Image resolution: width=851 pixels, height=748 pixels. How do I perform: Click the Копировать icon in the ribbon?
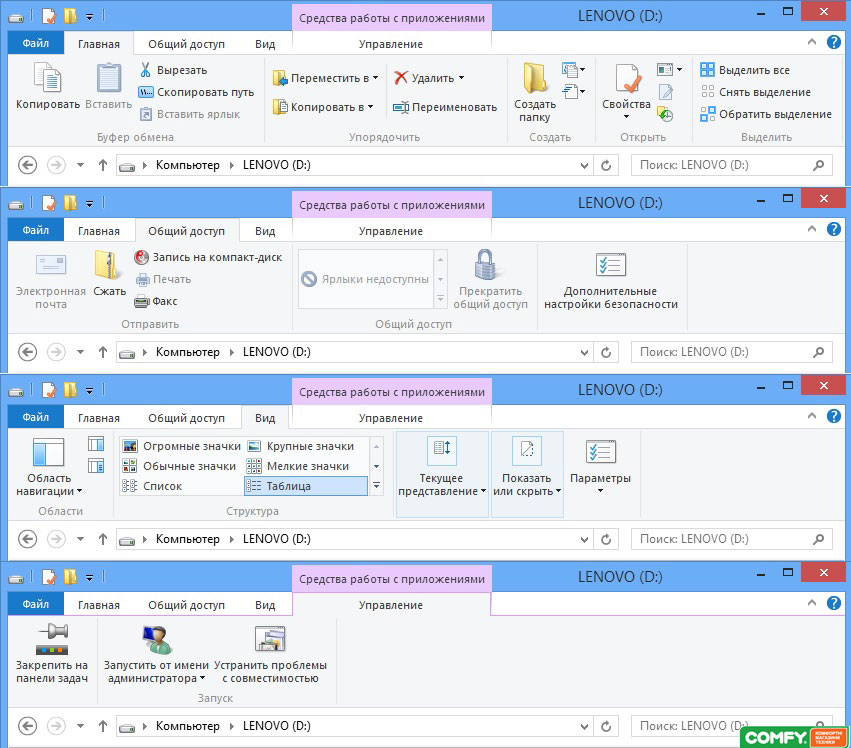(x=48, y=77)
